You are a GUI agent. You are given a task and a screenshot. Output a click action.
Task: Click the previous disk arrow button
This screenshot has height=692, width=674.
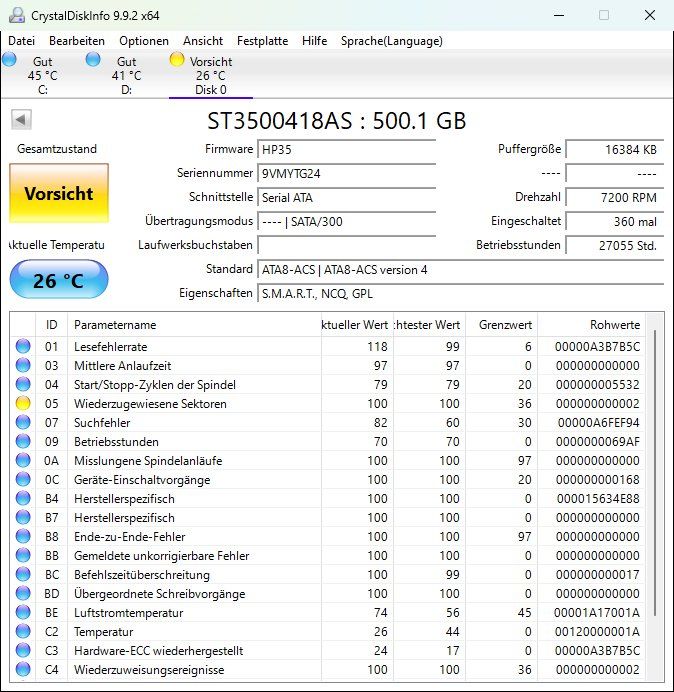pyautogui.click(x=21, y=120)
